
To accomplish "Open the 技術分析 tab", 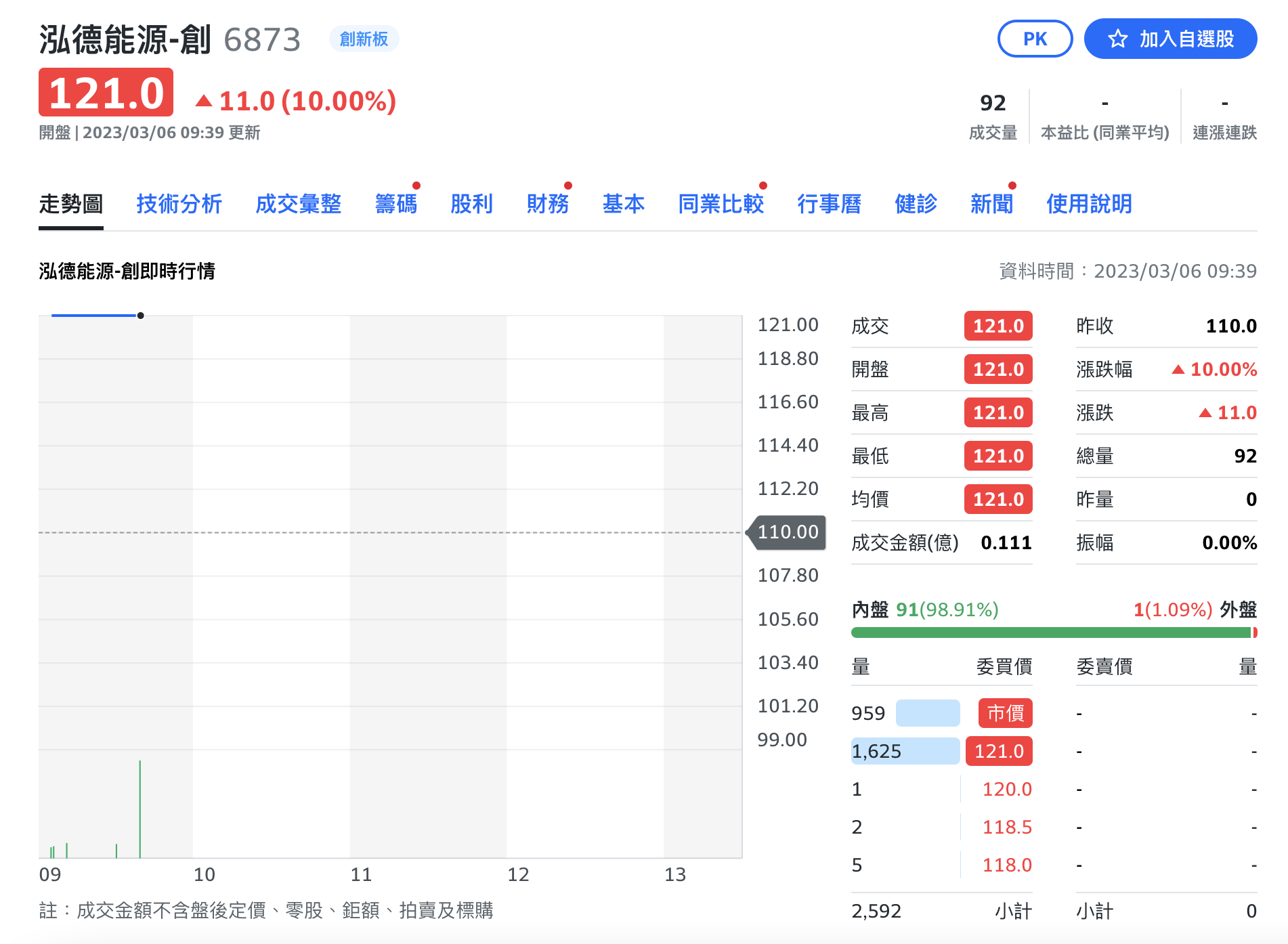I will click(179, 204).
